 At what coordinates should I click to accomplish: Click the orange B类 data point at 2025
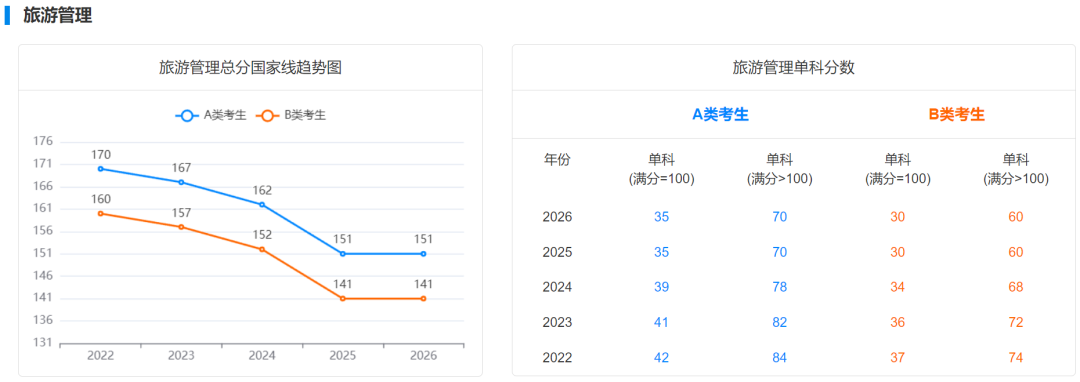click(342, 299)
